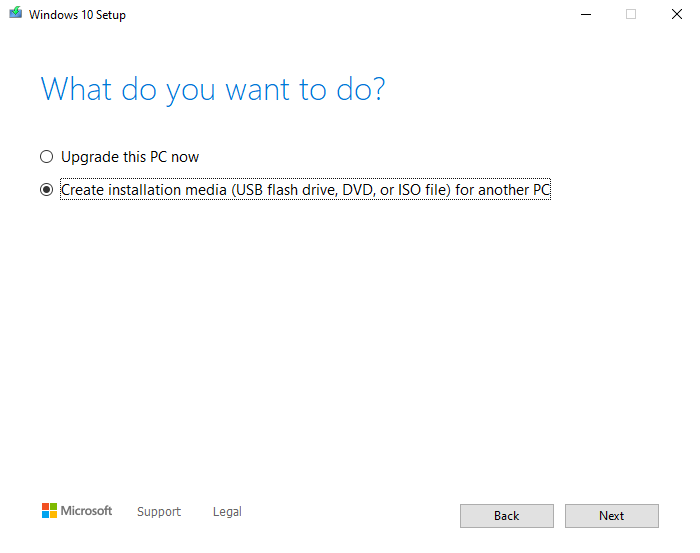Click the Microsoft four-color logo squares

[49, 511]
